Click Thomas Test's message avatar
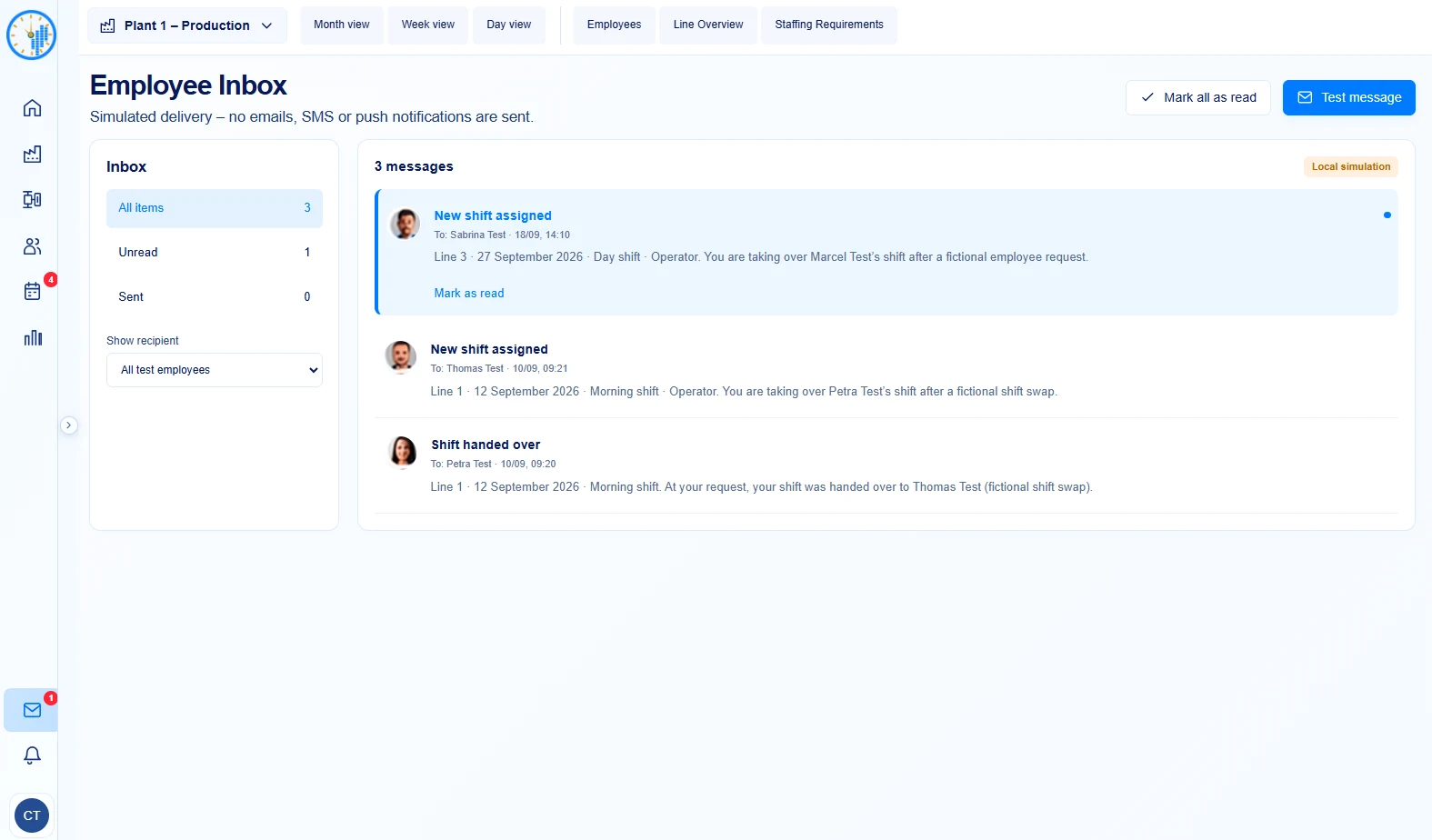This screenshot has height=840, width=1432. tap(401, 357)
